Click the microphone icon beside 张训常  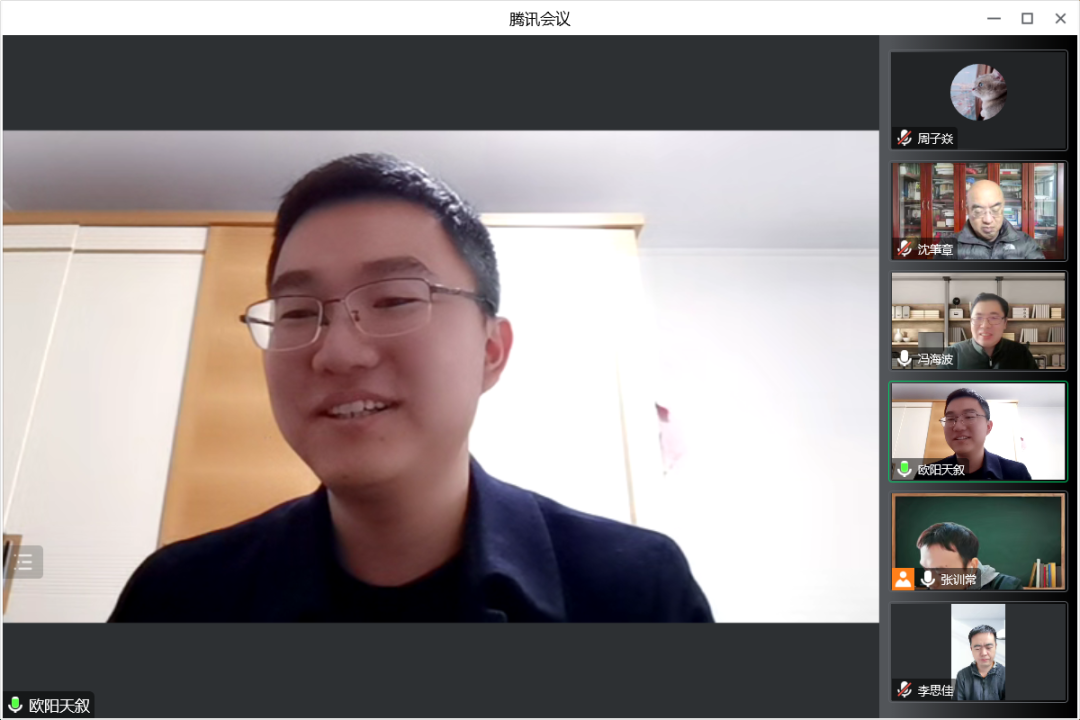point(928,578)
